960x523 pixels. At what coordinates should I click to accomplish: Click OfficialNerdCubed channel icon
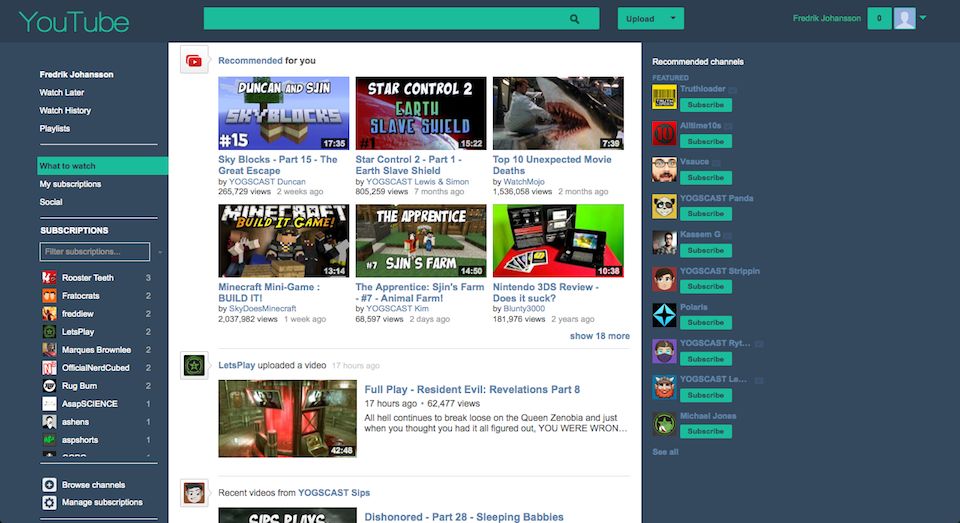(x=50, y=367)
